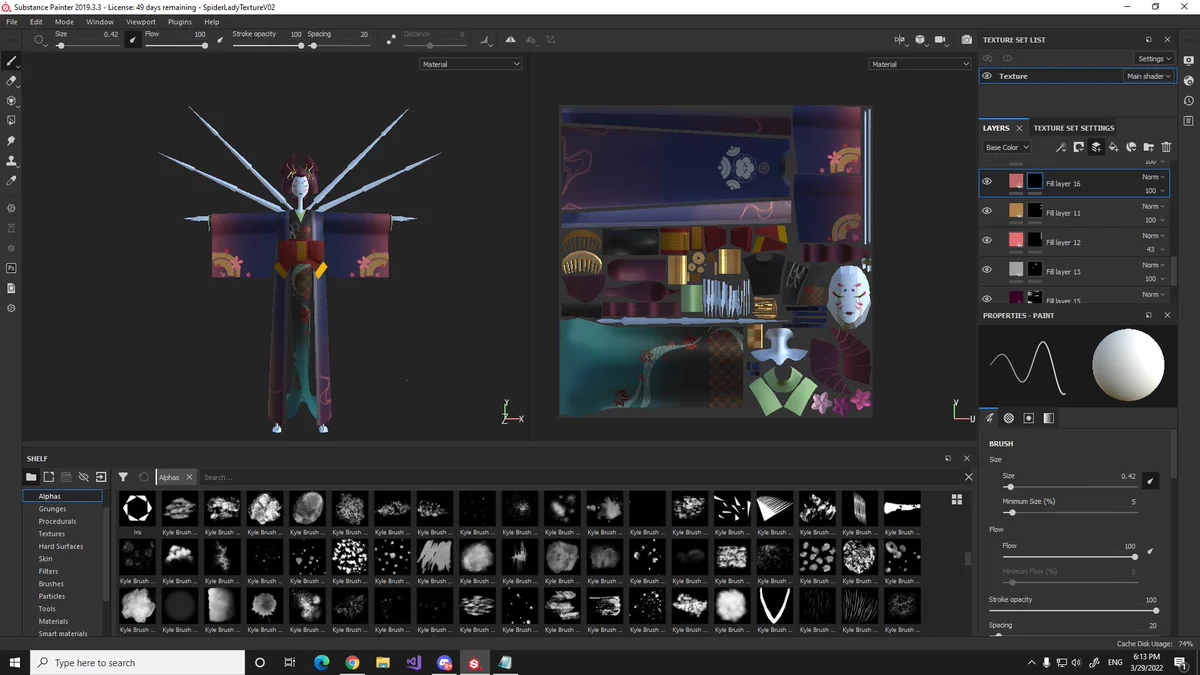Switch to Texture Set Settings tab
The height and width of the screenshot is (675, 1200).
pyautogui.click(x=1073, y=128)
